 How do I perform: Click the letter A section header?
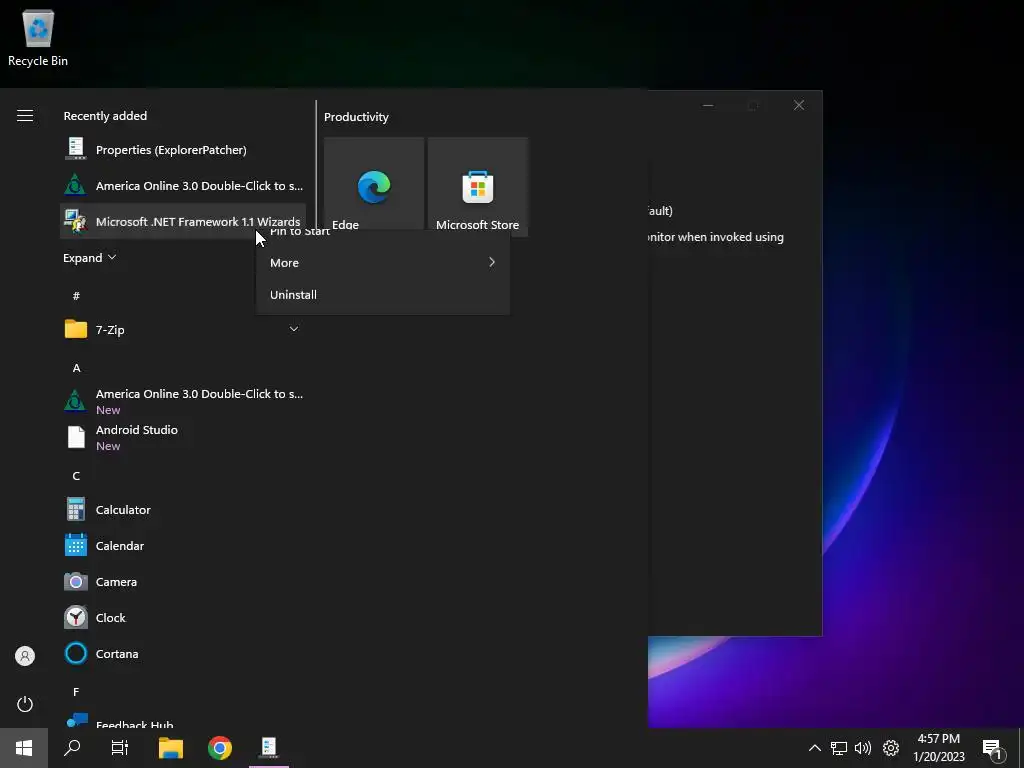[76, 368]
